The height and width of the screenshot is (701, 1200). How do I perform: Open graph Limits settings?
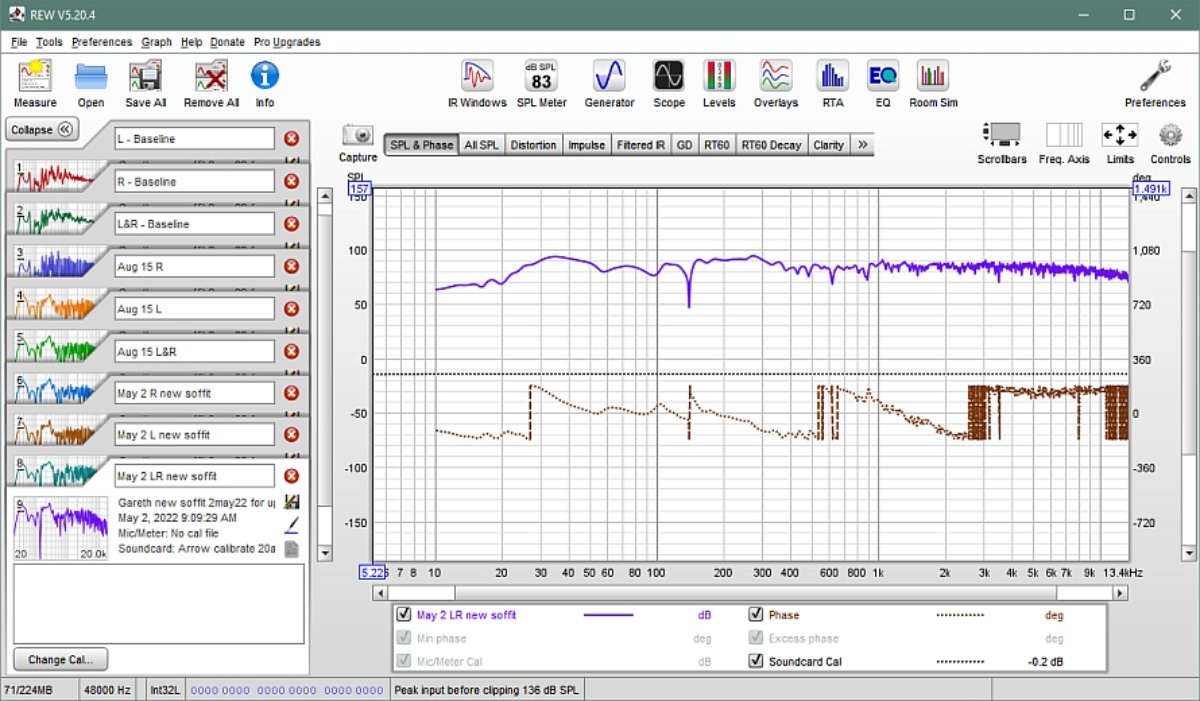[1119, 136]
